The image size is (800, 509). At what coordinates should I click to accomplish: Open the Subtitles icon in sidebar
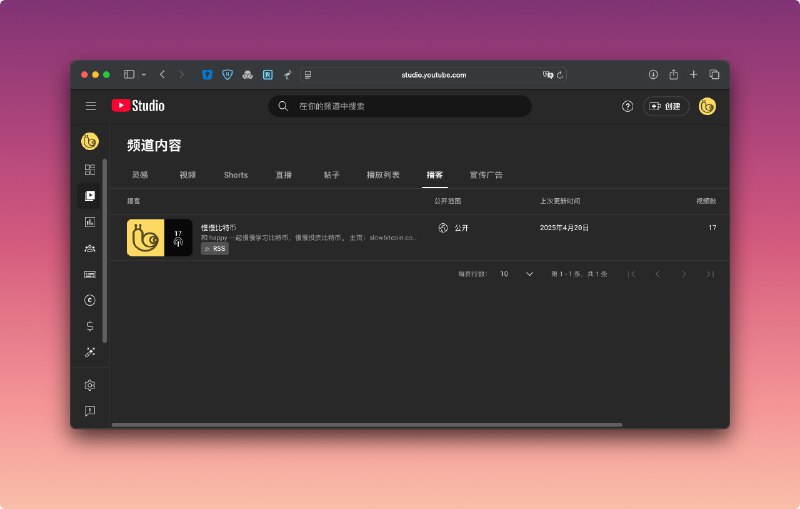(x=90, y=274)
